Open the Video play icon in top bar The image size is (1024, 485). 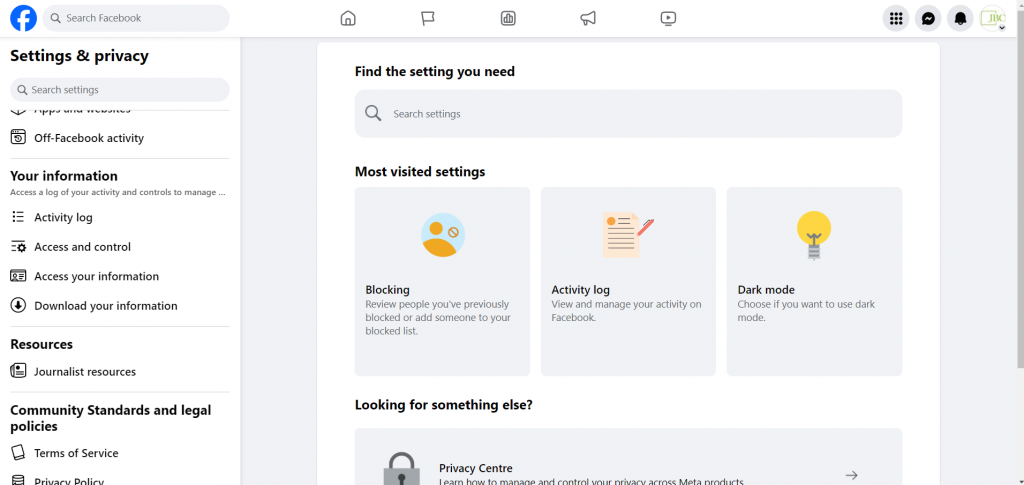point(668,18)
